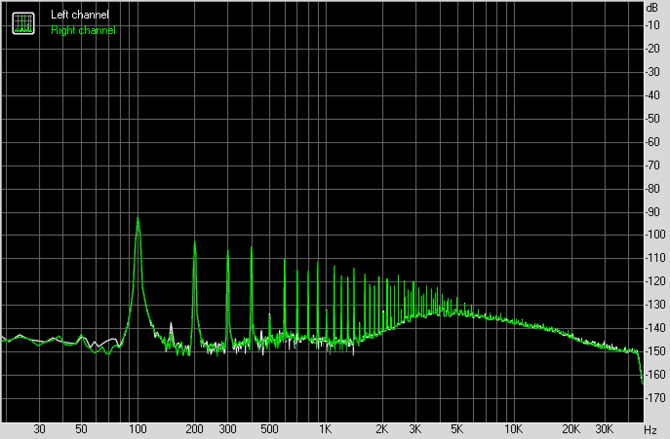Click the '-20' dB axis label
The height and width of the screenshot is (439, 670).
pyautogui.click(x=652, y=49)
